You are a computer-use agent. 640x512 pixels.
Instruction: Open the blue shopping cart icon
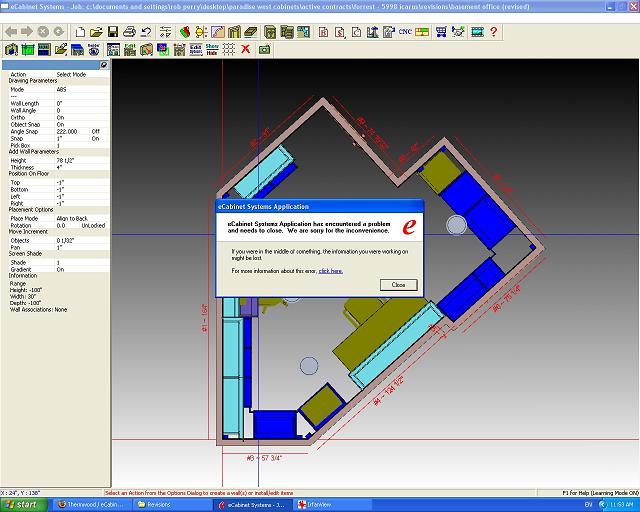point(441,32)
